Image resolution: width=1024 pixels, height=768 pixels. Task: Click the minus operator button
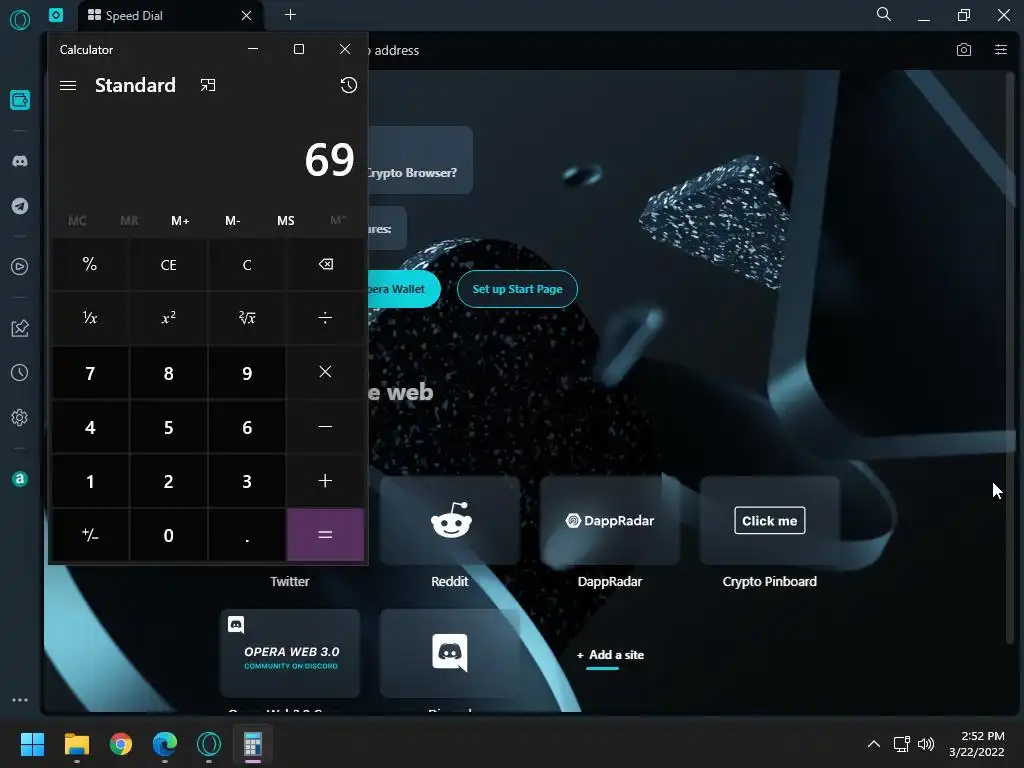(325, 426)
